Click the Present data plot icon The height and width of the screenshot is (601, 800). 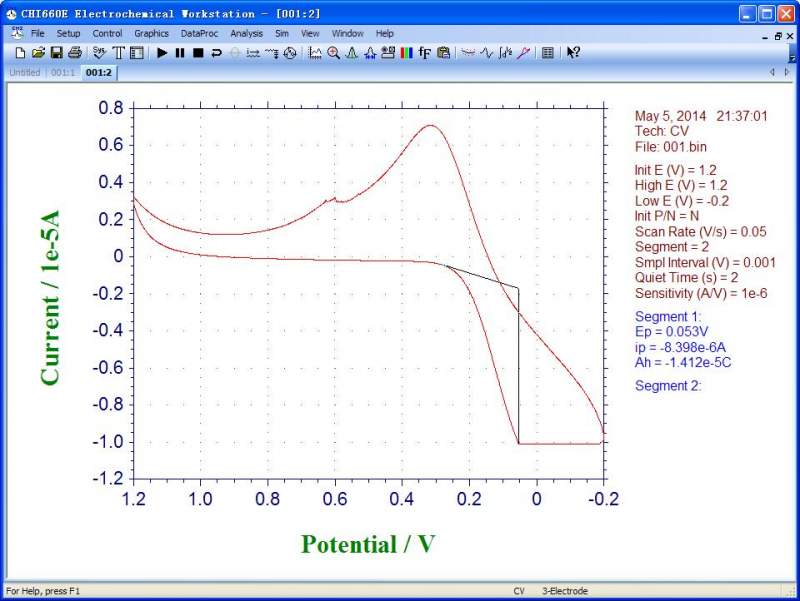pos(315,53)
